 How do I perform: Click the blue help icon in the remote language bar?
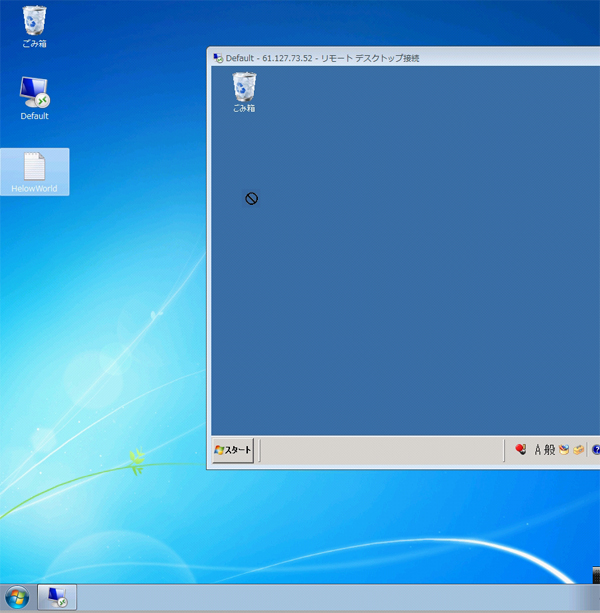[596, 450]
